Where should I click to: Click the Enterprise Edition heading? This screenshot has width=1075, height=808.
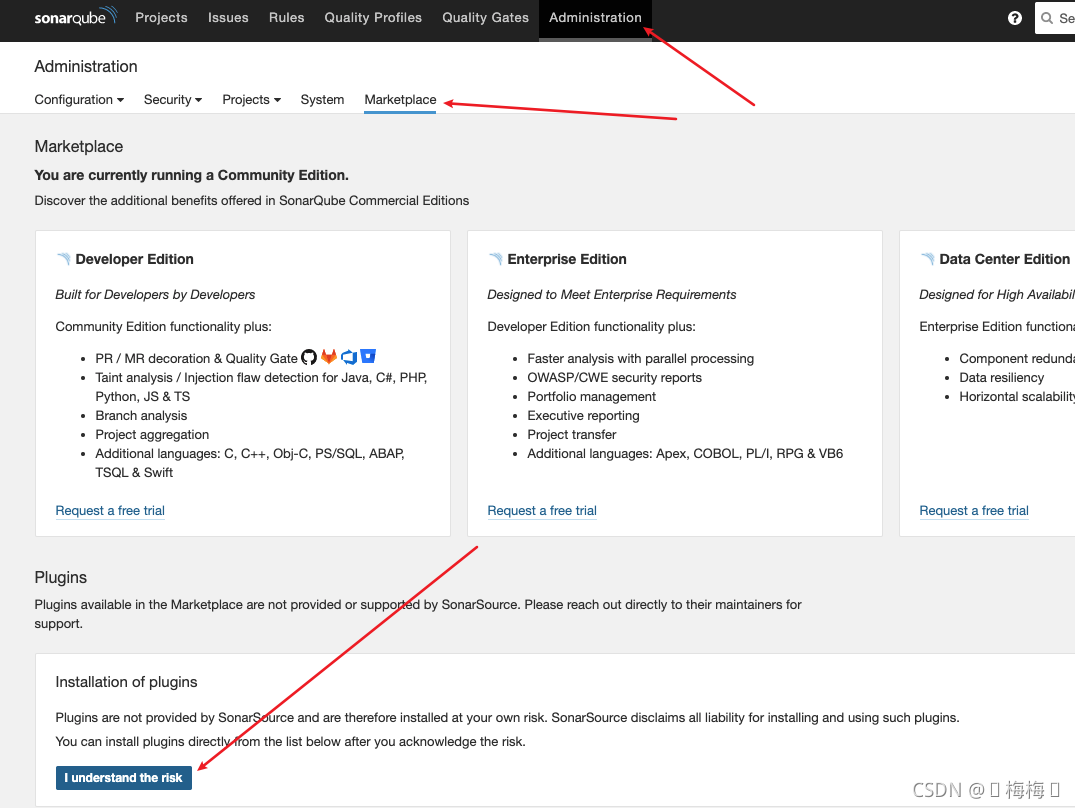point(567,259)
